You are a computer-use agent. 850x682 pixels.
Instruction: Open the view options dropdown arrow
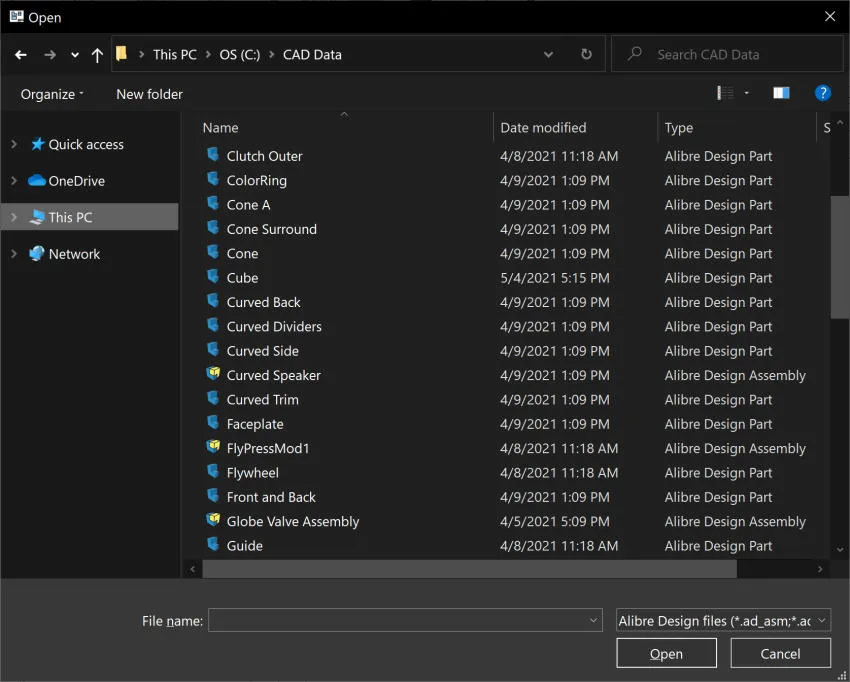click(x=746, y=93)
